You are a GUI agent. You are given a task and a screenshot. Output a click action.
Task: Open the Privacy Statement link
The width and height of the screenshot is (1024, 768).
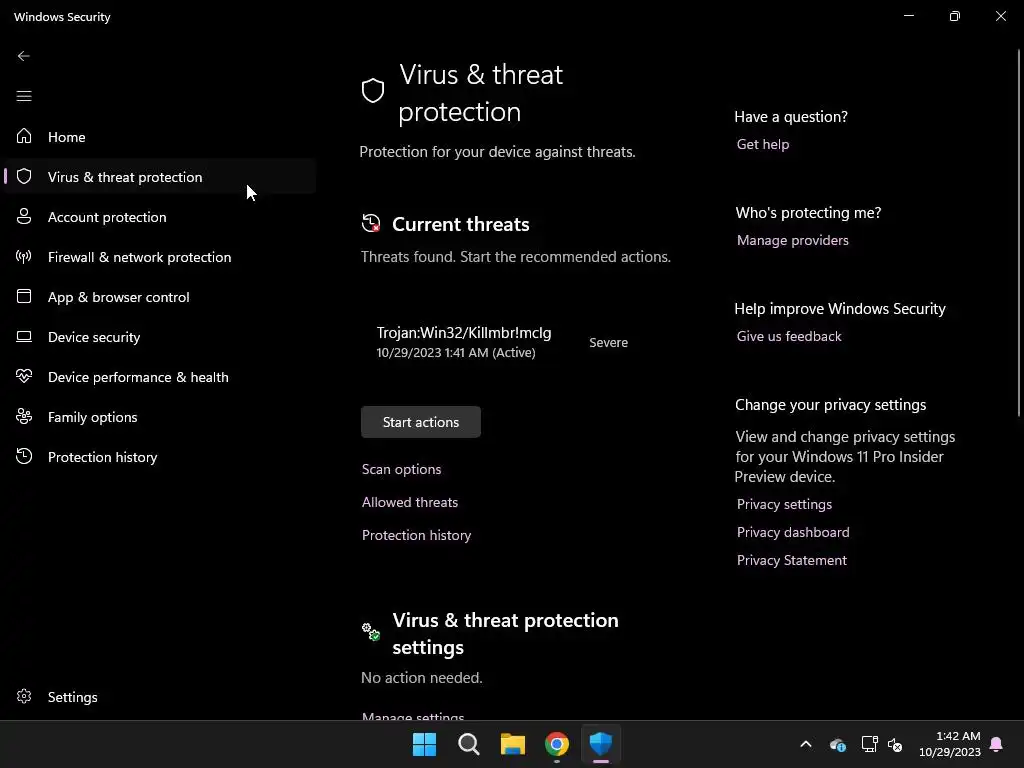click(792, 560)
